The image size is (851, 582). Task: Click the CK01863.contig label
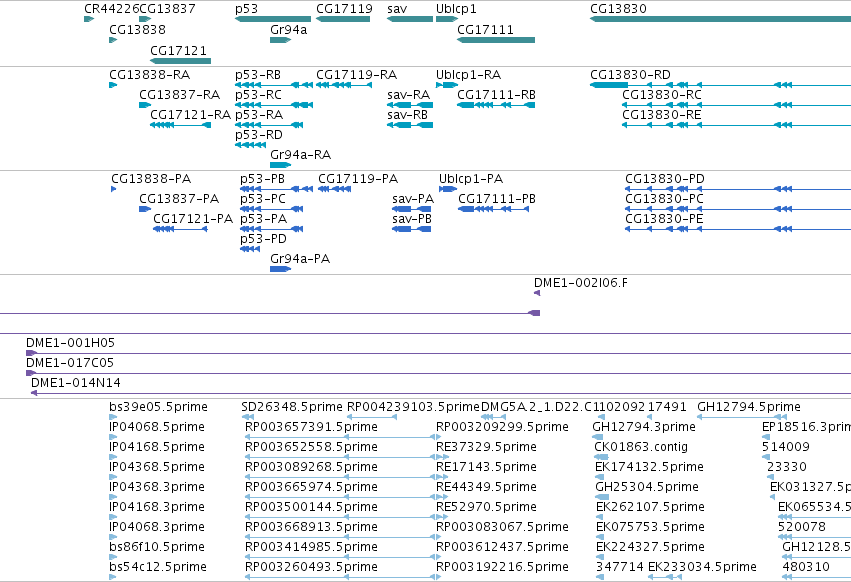(x=641, y=447)
